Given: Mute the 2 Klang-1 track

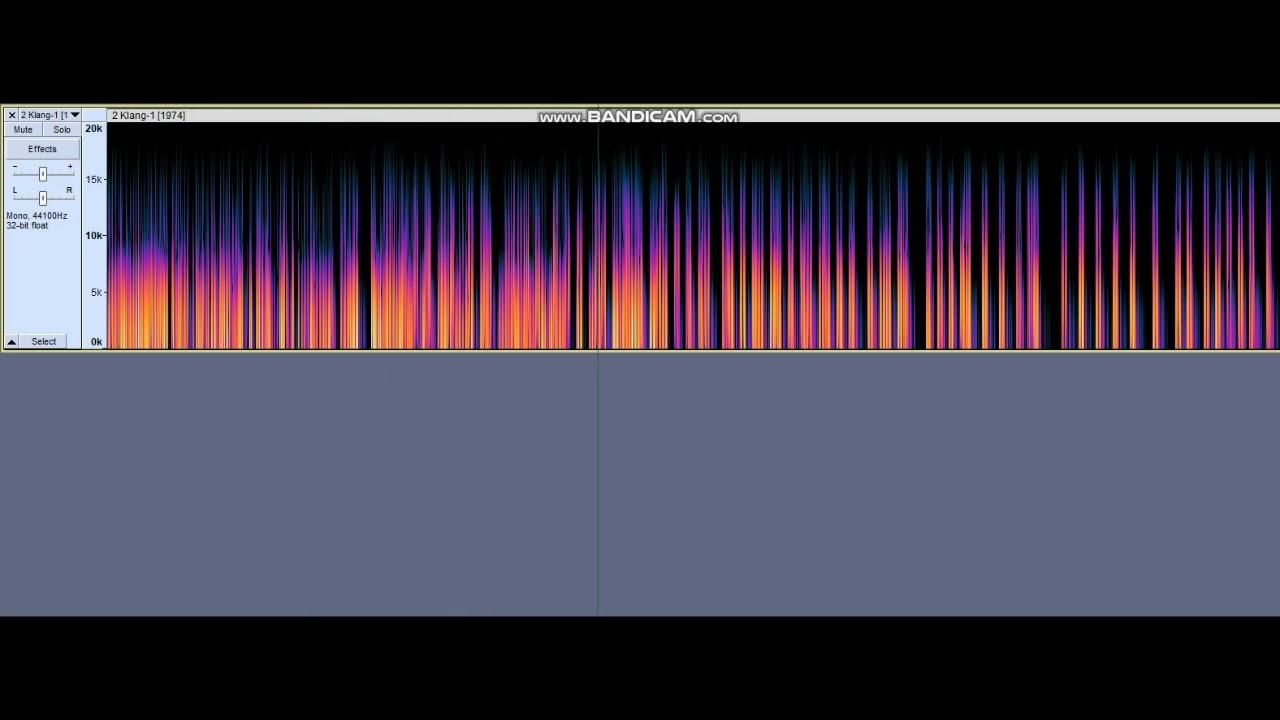Looking at the screenshot, I should pyautogui.click(x=23, y=130).
